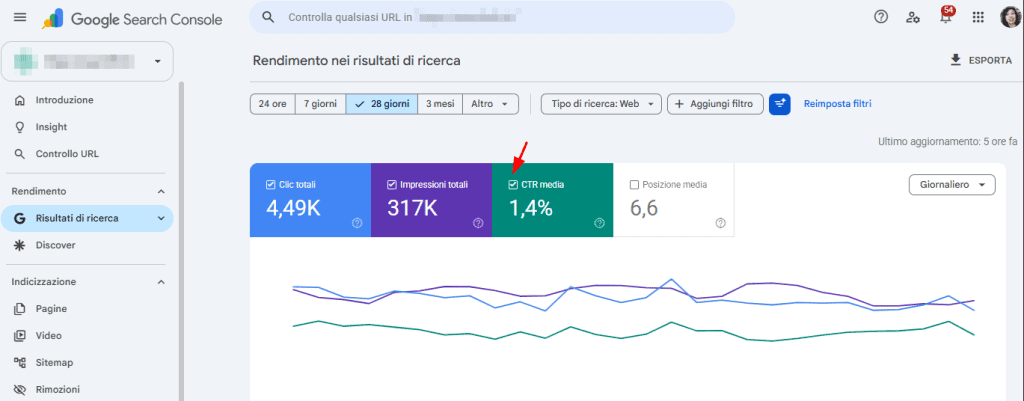The image size is (1024, 401).
Task: Click the Ultimo aggiornamento text
Action: [x=948, y=141]
